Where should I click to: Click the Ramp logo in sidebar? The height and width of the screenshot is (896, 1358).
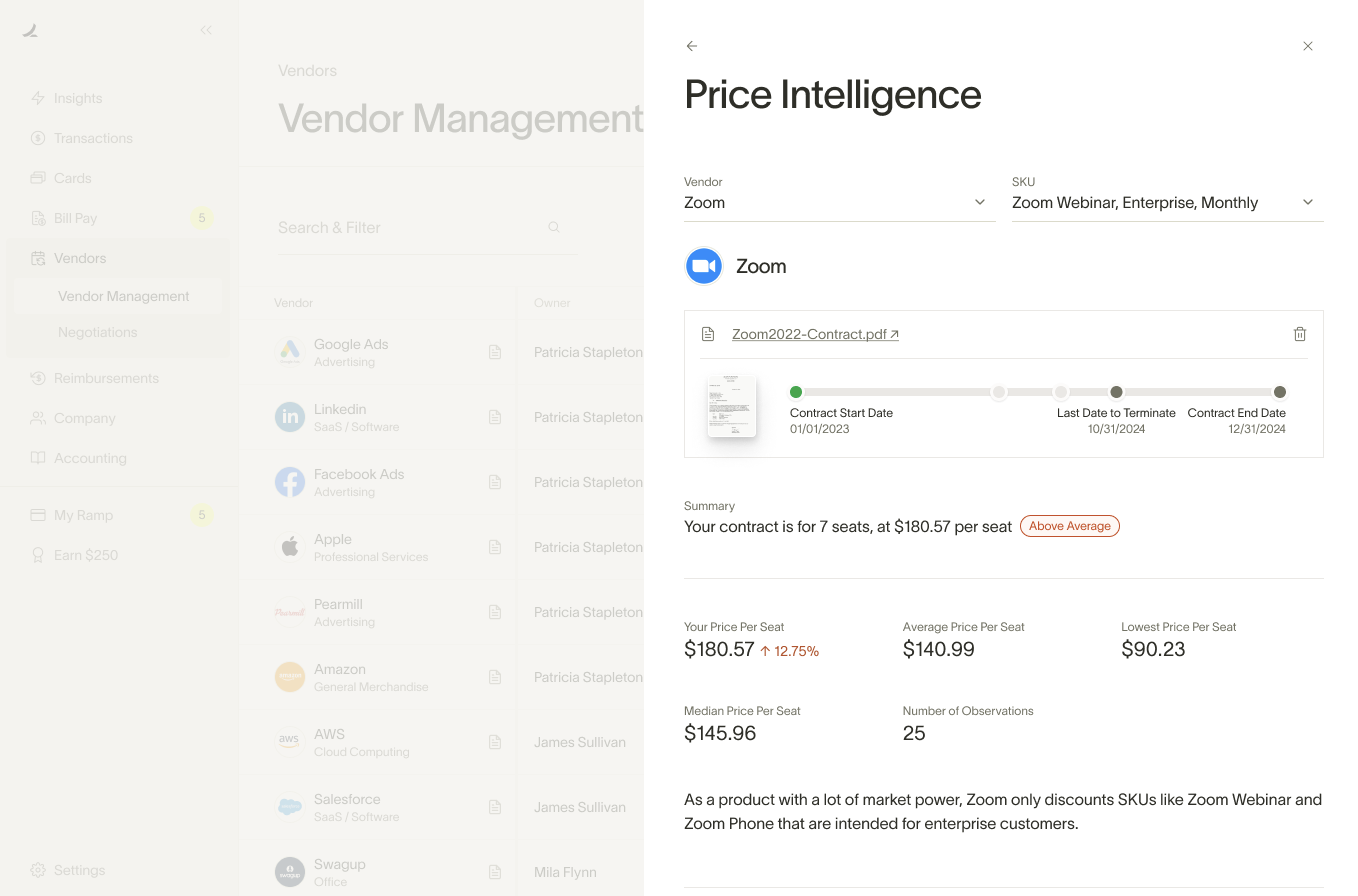pos(30,30)
